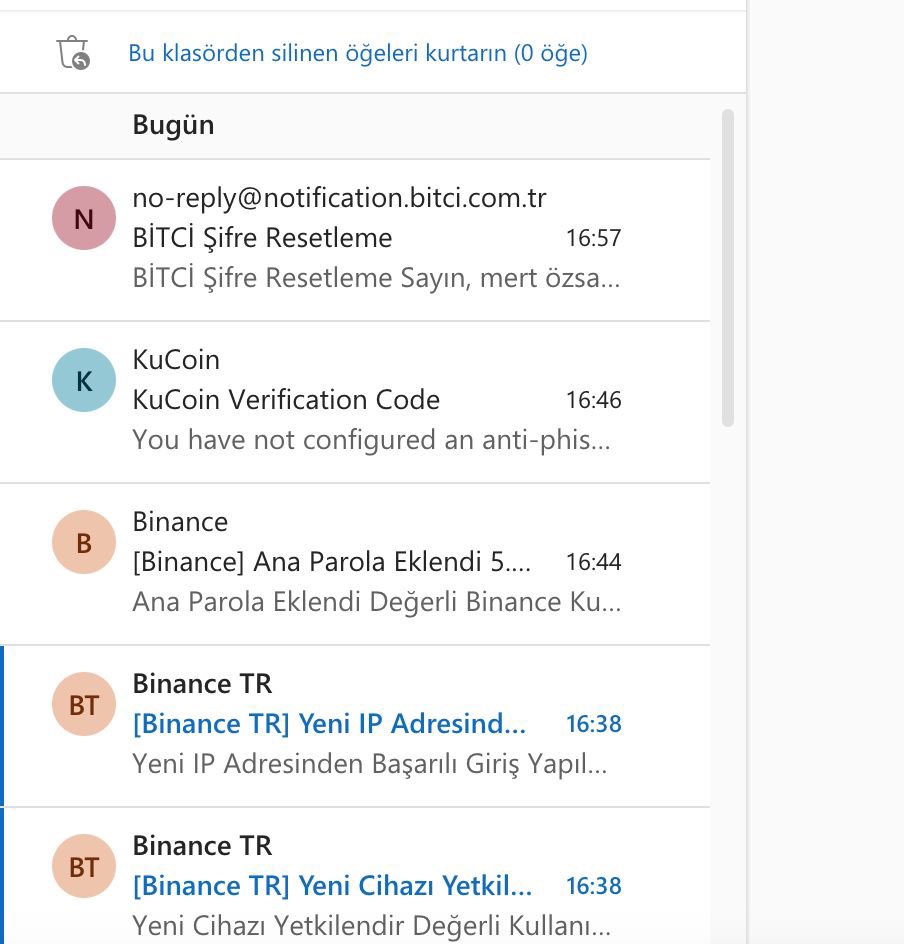Screen dimensions: 904x944
Task: Click the Bugün group header
Action: point(173,125)
